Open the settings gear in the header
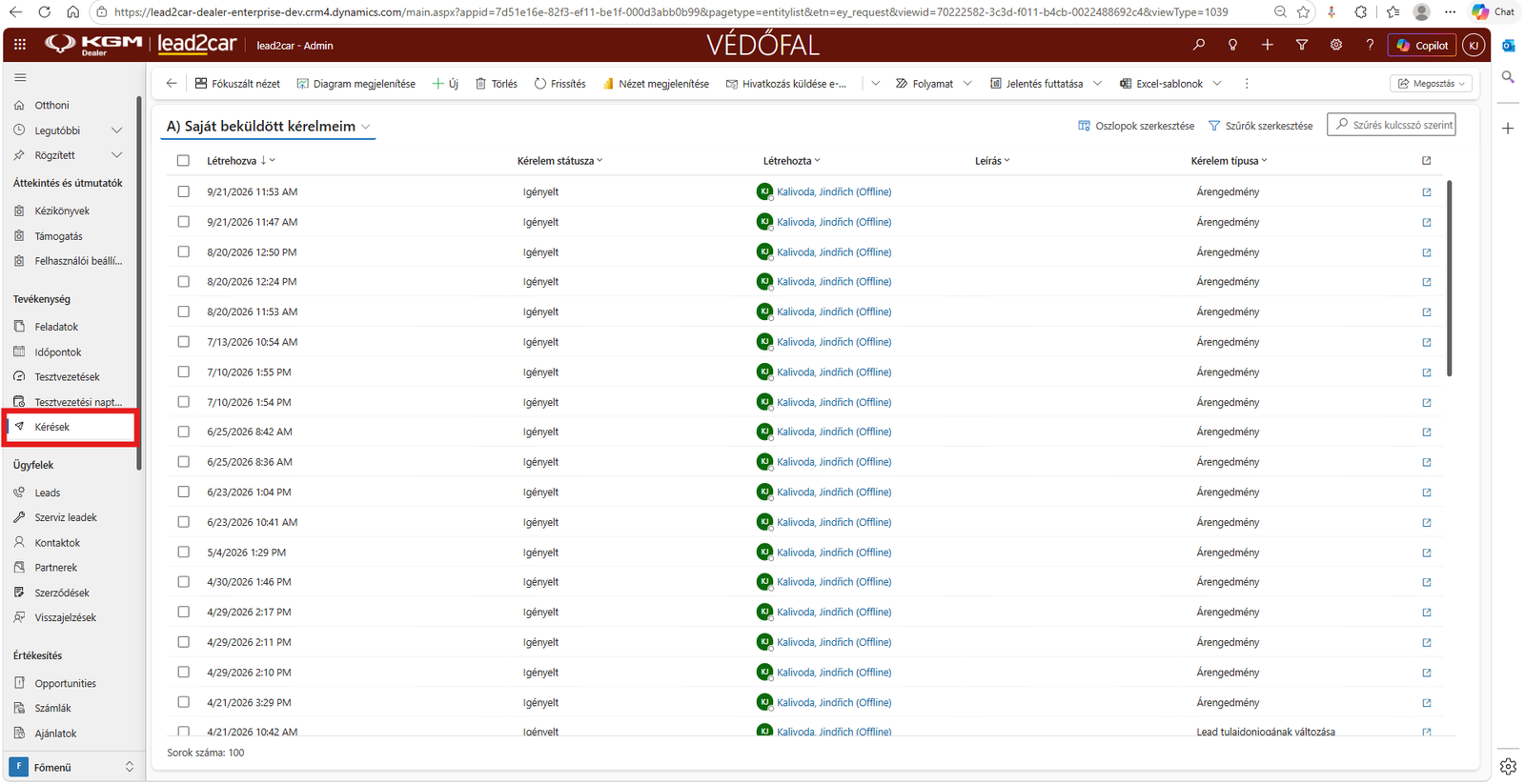1525x784 pixels. 1336,45
